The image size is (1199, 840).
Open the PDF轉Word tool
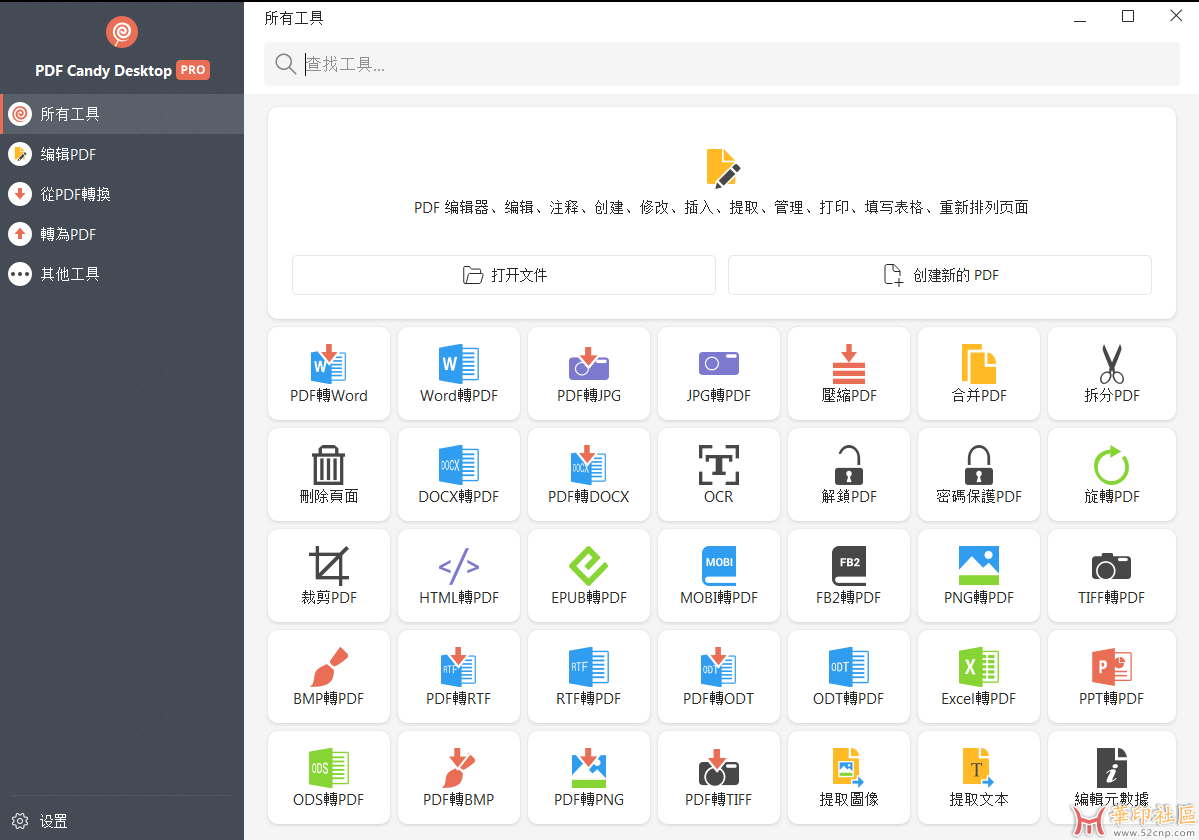(329, 373)
